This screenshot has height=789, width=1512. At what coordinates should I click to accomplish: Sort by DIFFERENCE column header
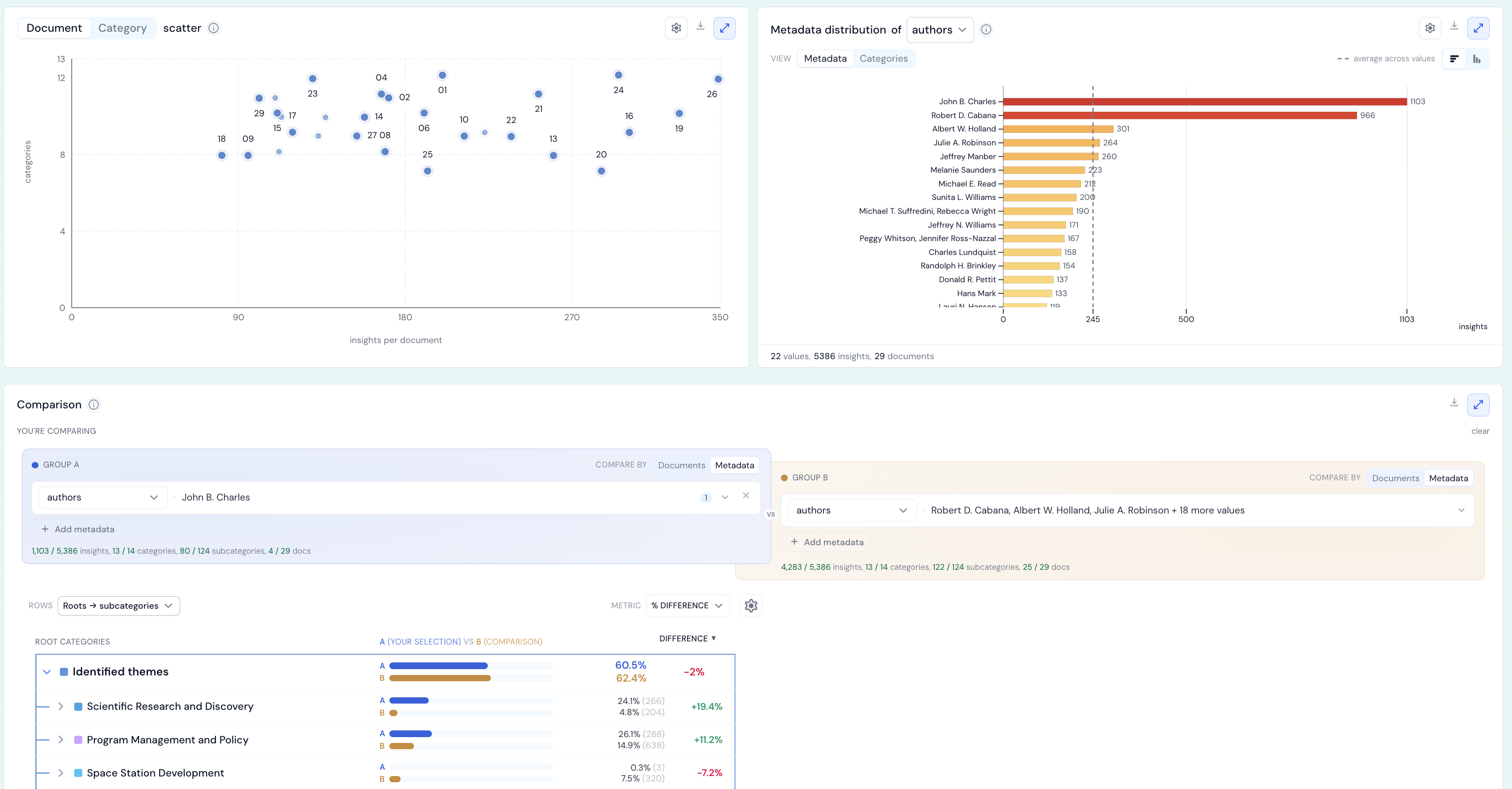point(687,639)
